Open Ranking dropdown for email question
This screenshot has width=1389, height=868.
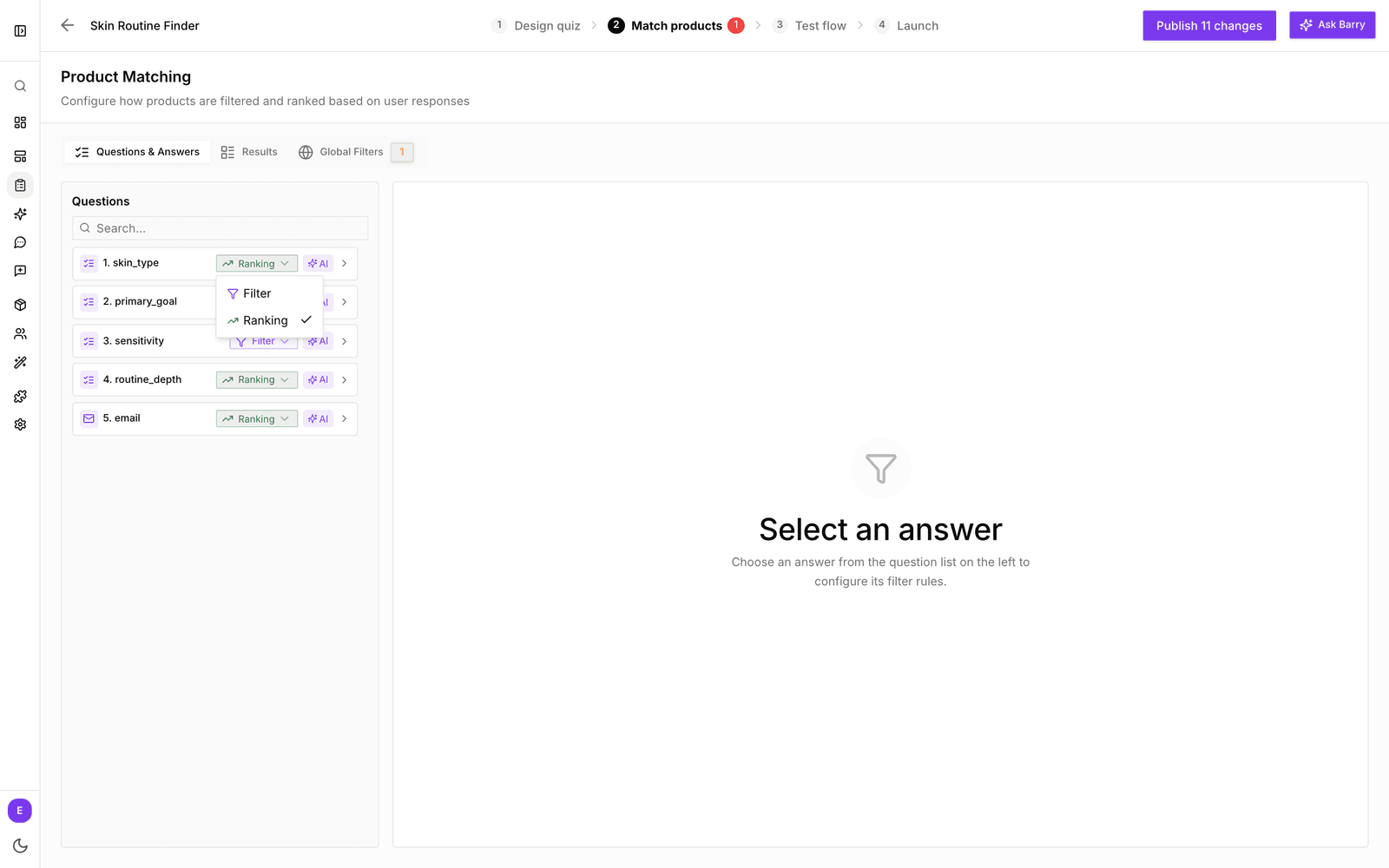pyautogui.click(x=257, y=418)
